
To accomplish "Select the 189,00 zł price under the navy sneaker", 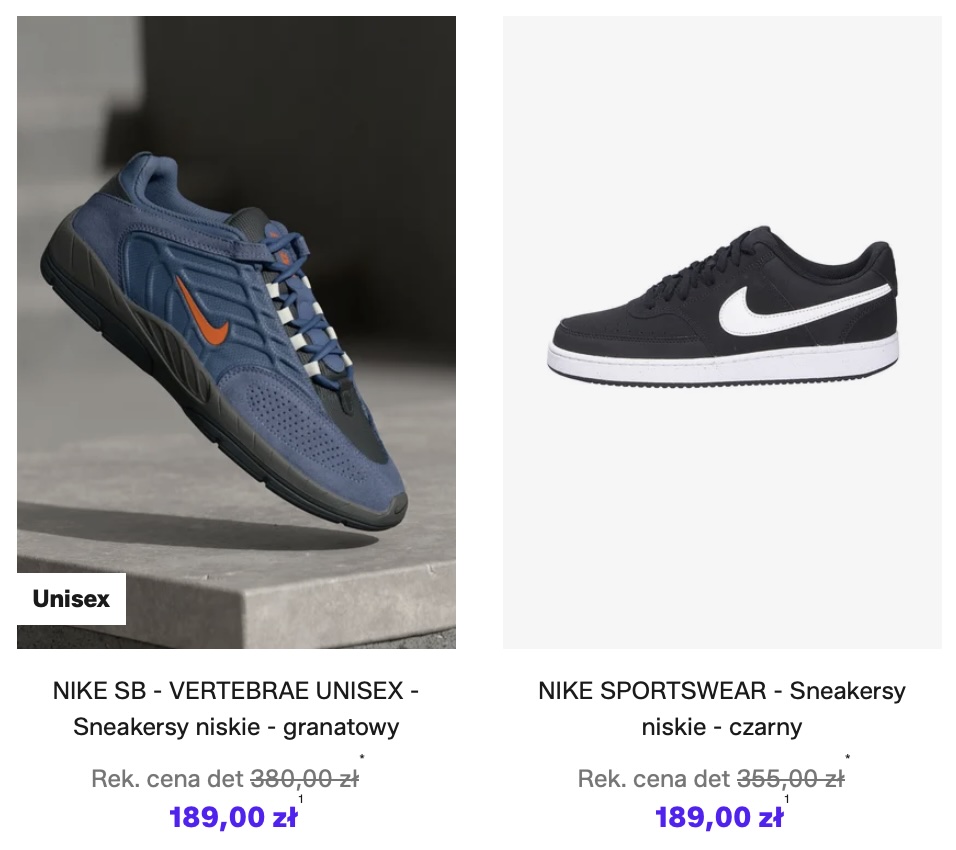I will (x=233, y=818).
